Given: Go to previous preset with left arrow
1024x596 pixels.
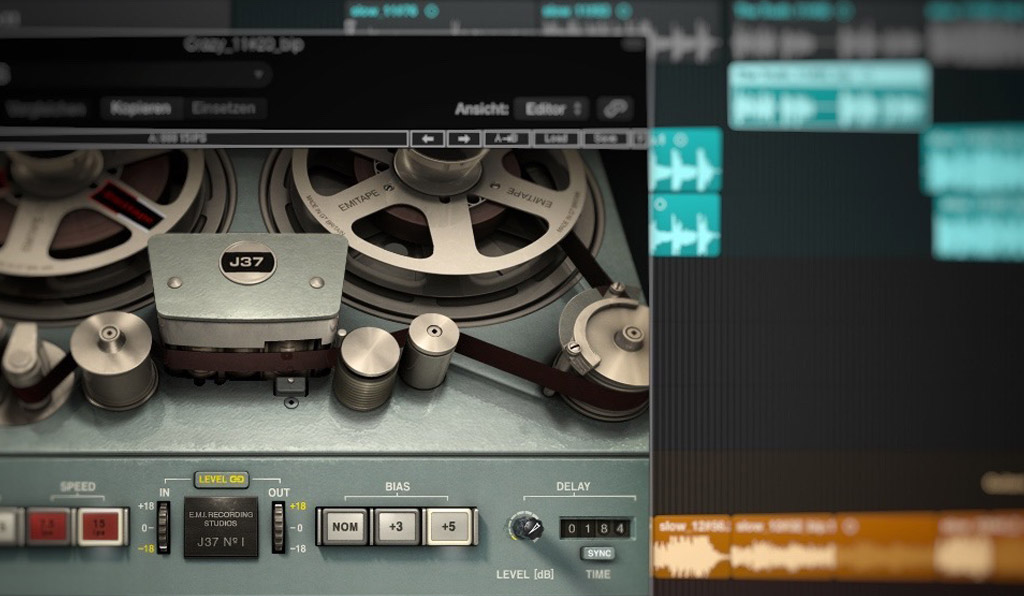Looking at the screenshot, I should 428,138.
